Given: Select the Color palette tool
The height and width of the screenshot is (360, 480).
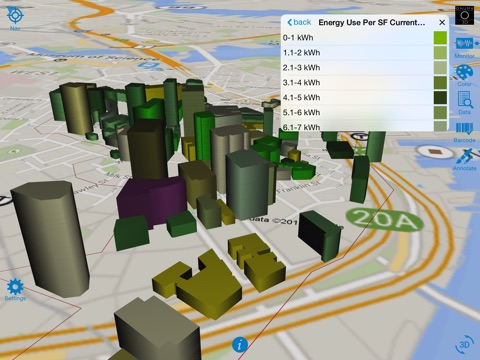Looking at the screenshot, I should pos(464,75).
